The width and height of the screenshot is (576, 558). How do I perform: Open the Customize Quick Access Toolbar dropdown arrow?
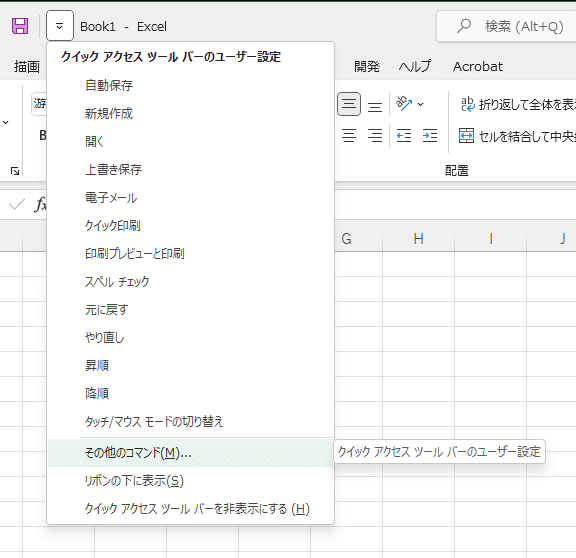60,26
